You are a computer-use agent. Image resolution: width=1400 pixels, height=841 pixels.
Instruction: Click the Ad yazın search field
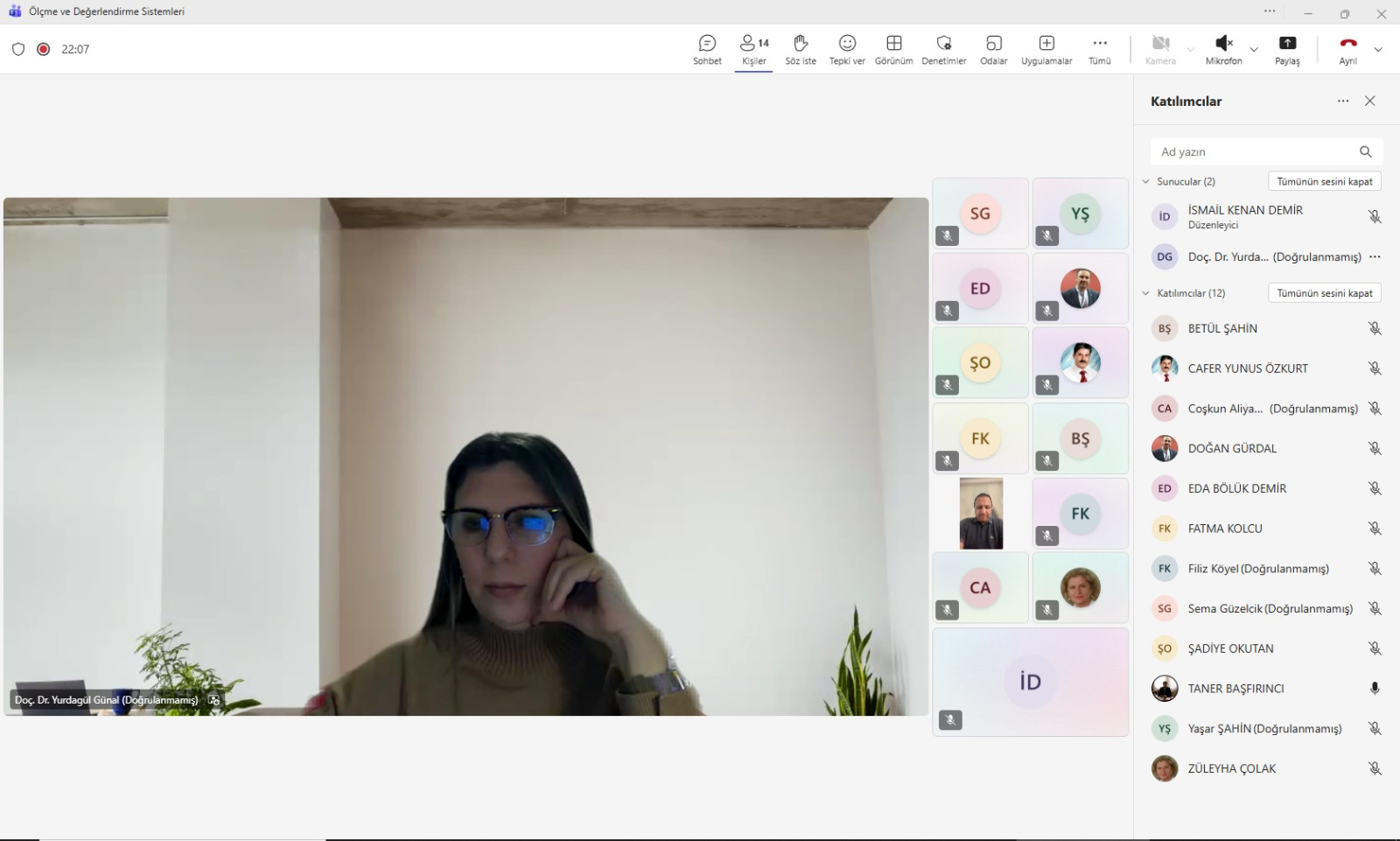pyautogui.click(x=1256, y=152)
